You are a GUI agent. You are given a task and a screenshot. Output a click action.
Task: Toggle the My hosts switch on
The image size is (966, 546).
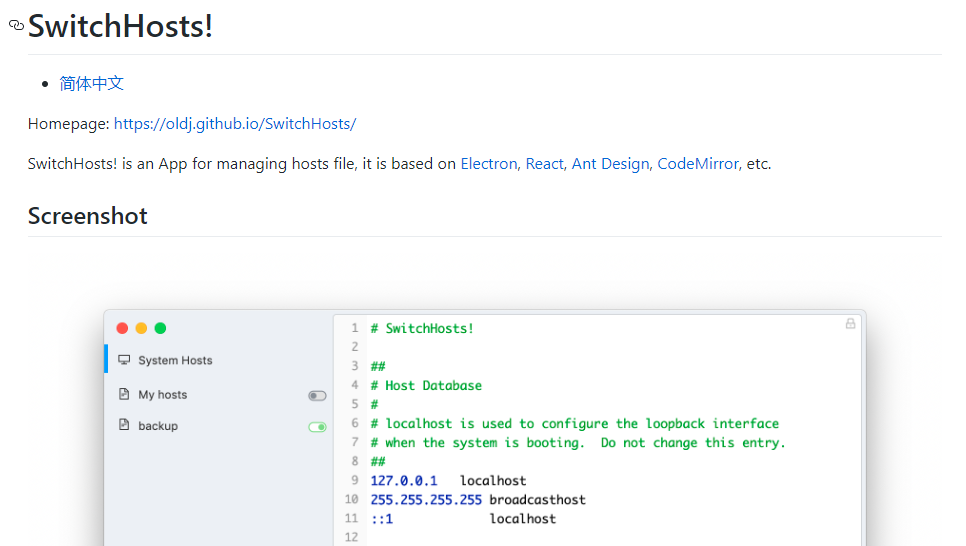click(x=317, y=396)
